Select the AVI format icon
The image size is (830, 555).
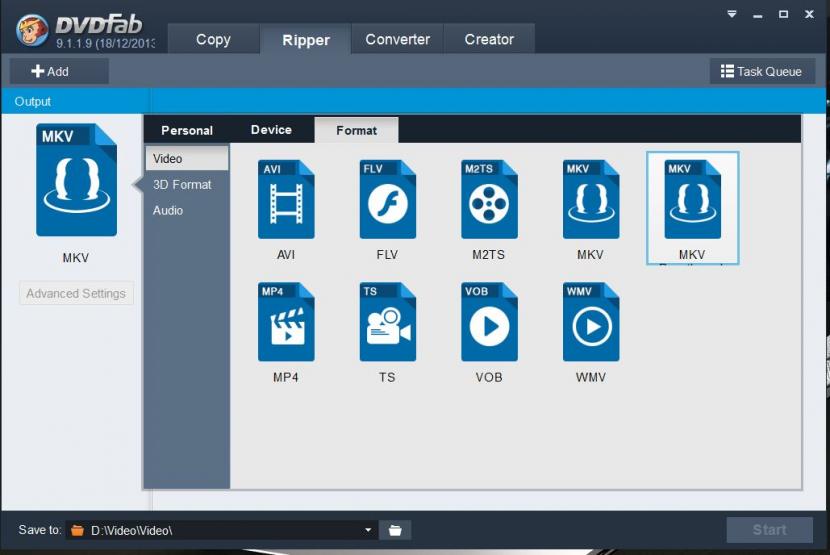(x=286, y=199)
